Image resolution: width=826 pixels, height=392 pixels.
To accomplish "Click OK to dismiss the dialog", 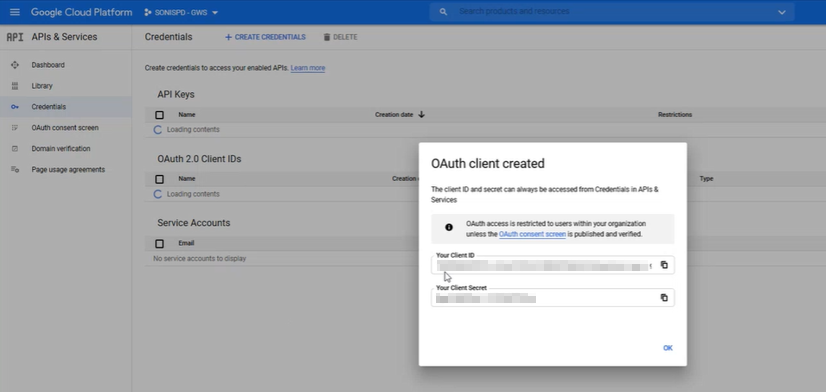I will pyautogui.click(x=667, y=348).
